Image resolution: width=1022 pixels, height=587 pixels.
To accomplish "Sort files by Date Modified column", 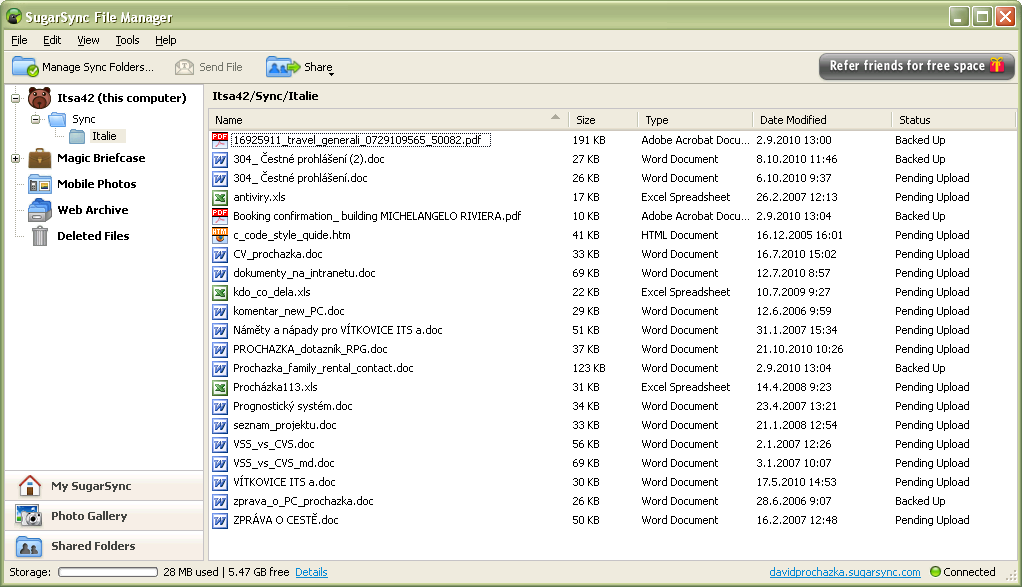I will point(822,120).
